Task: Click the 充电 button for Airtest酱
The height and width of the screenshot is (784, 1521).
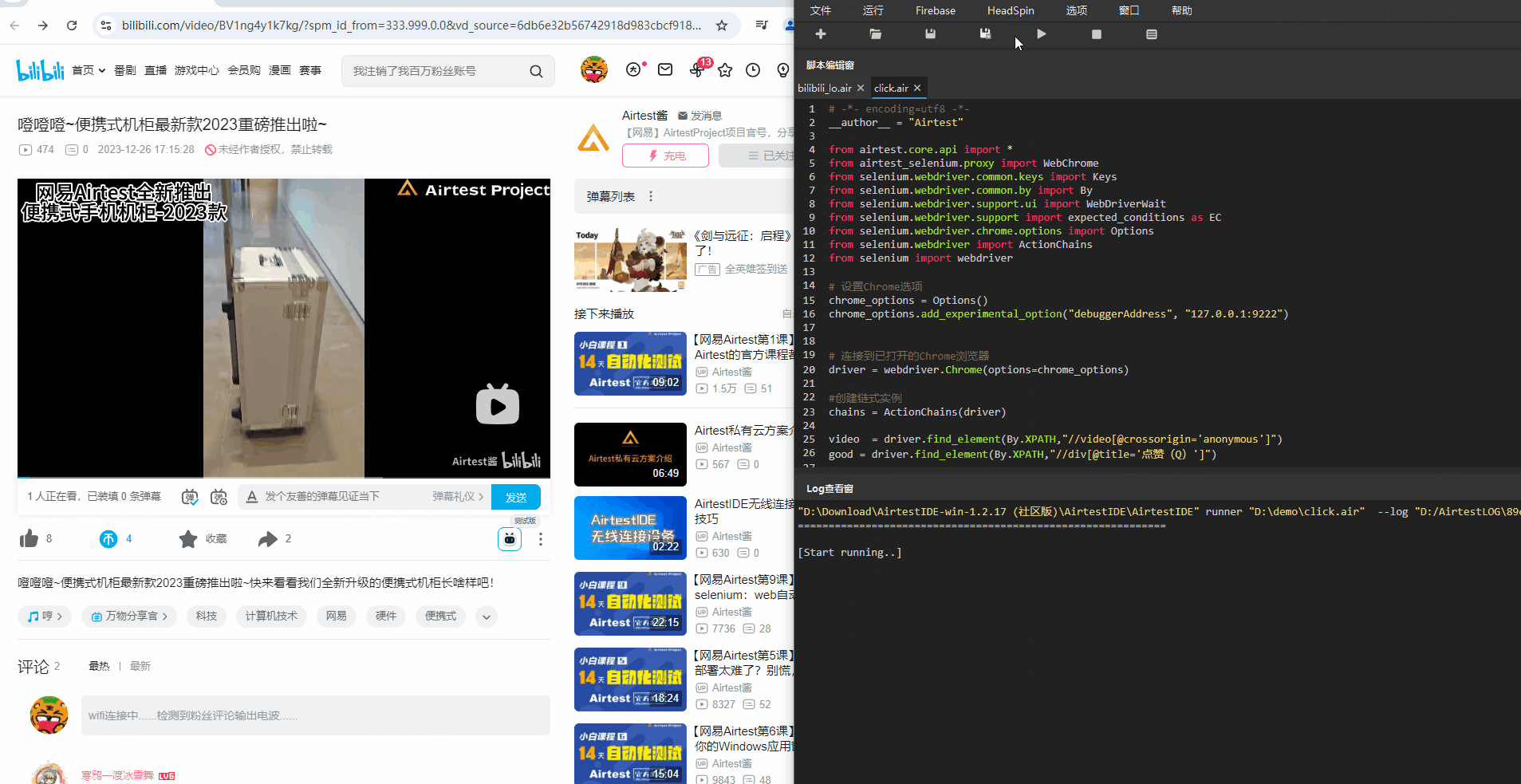Action: (x=665, y=156)
